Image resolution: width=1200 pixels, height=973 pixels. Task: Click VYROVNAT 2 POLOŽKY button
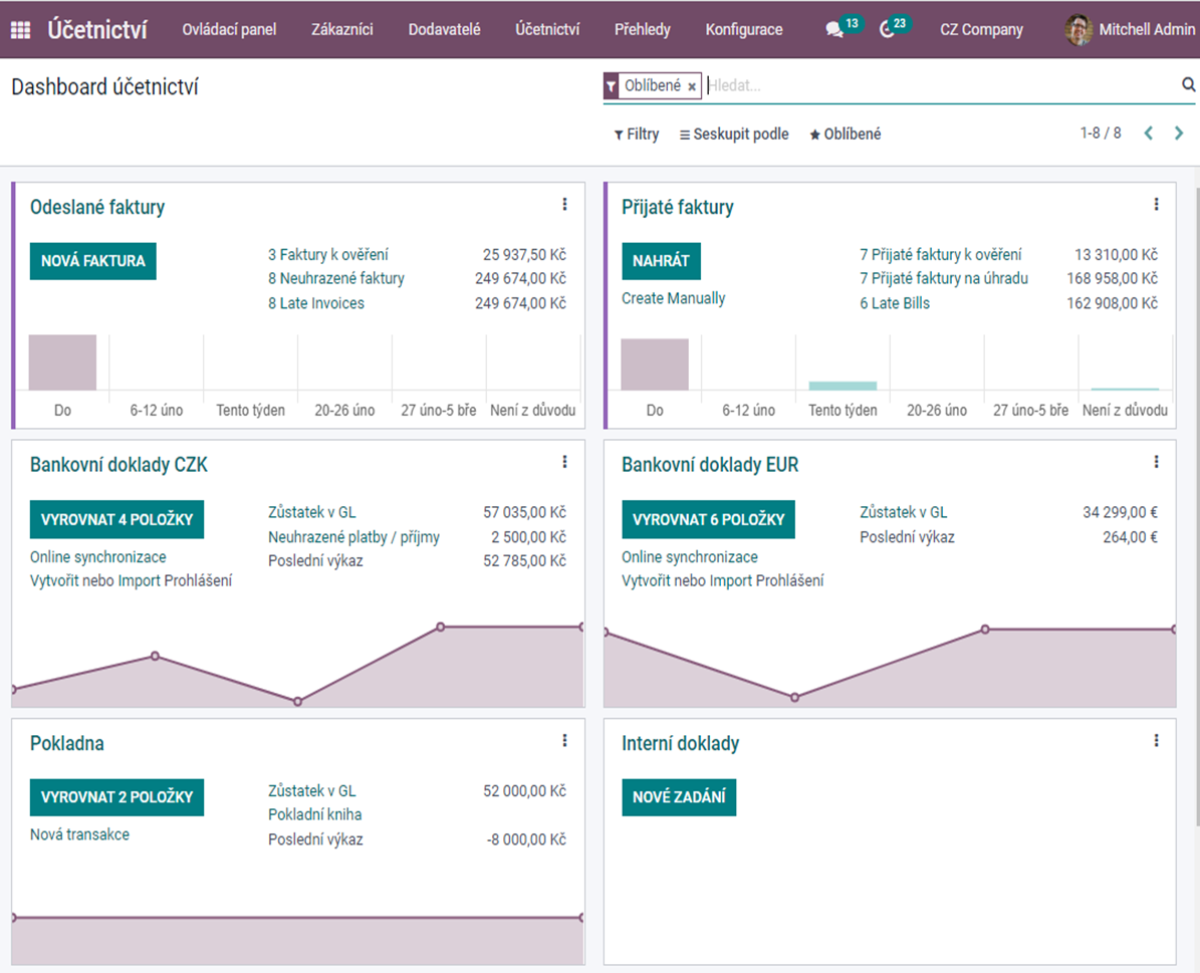[x=117, y=797]
